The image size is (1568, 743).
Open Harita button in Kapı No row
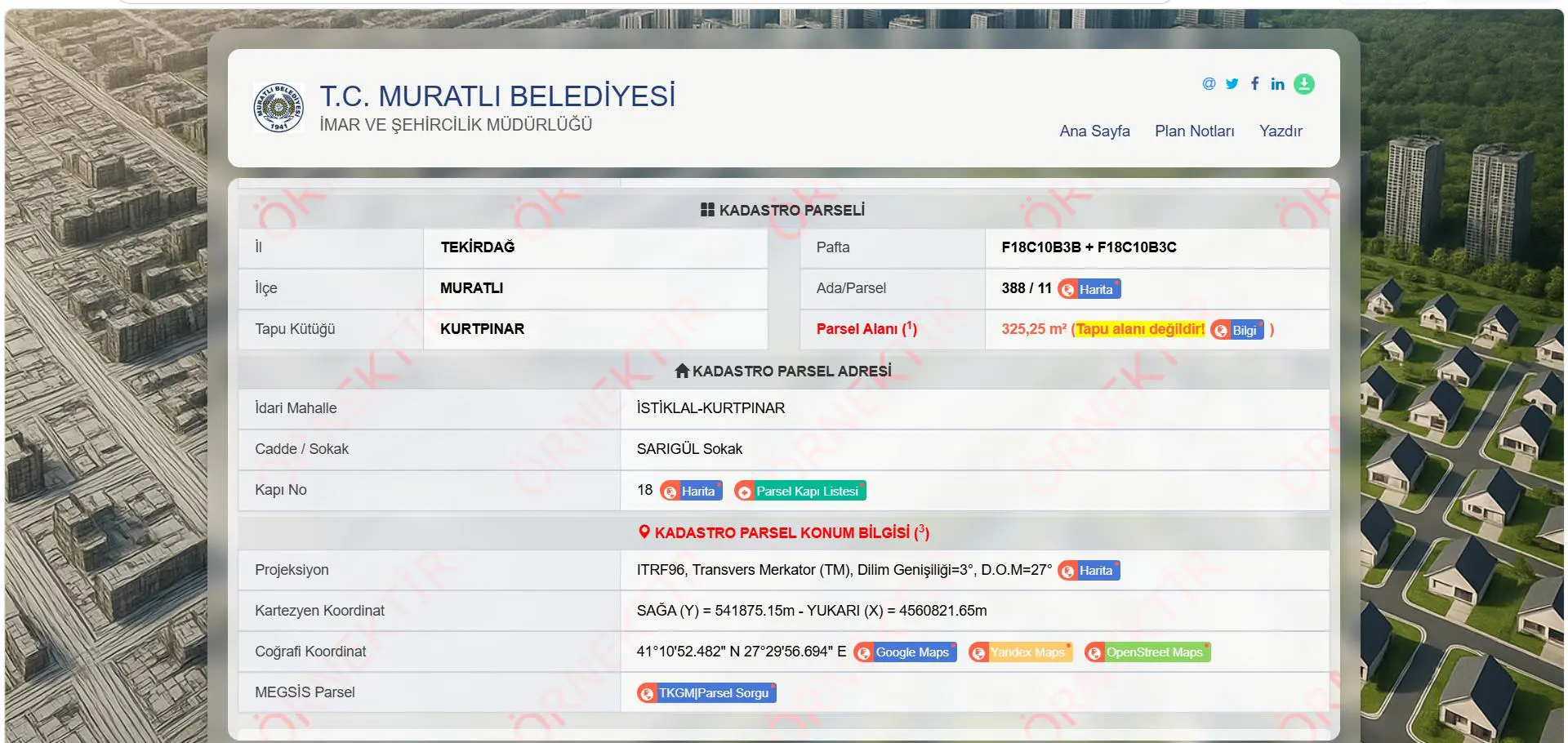692,491
